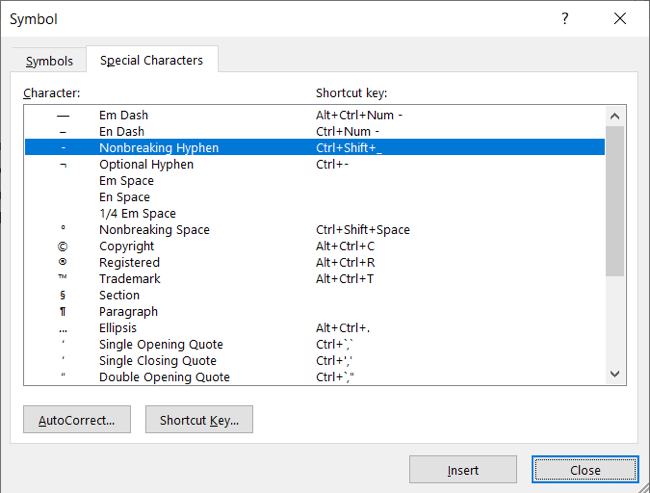Choose the Trademark character
Viewport: 650px width, 493px height.
click(x=129, y=279)
